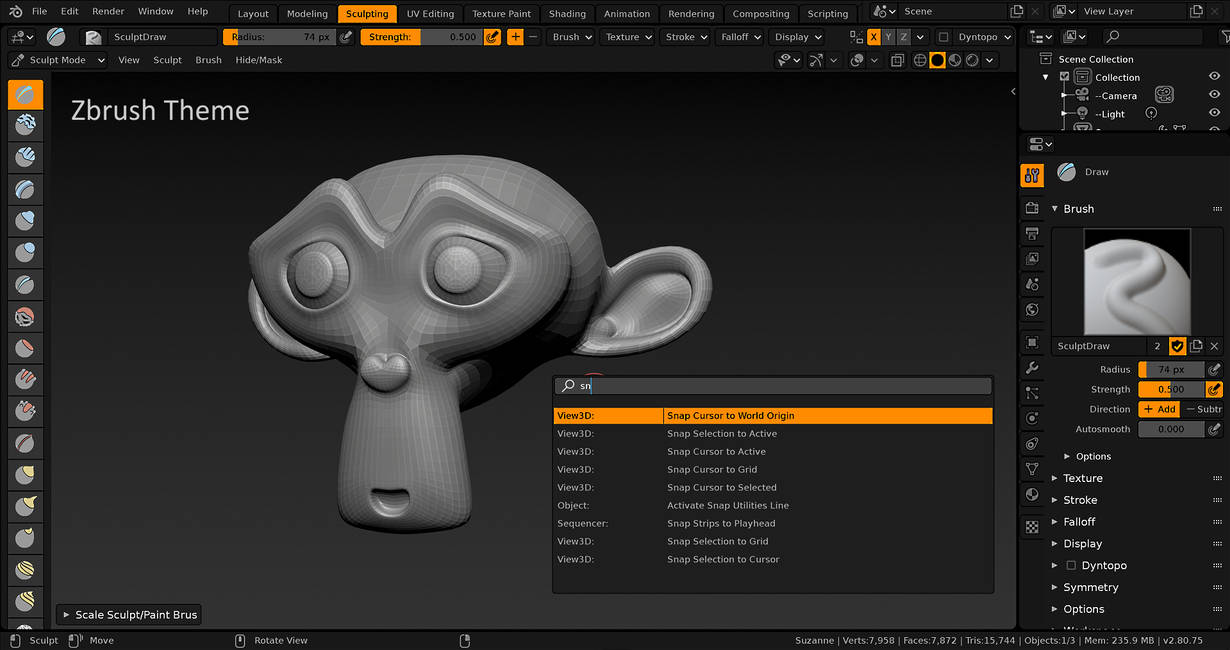The image size is (1230, 650).
Task: Select Snap Cursor to World Origin result
Action: point(773,416)
